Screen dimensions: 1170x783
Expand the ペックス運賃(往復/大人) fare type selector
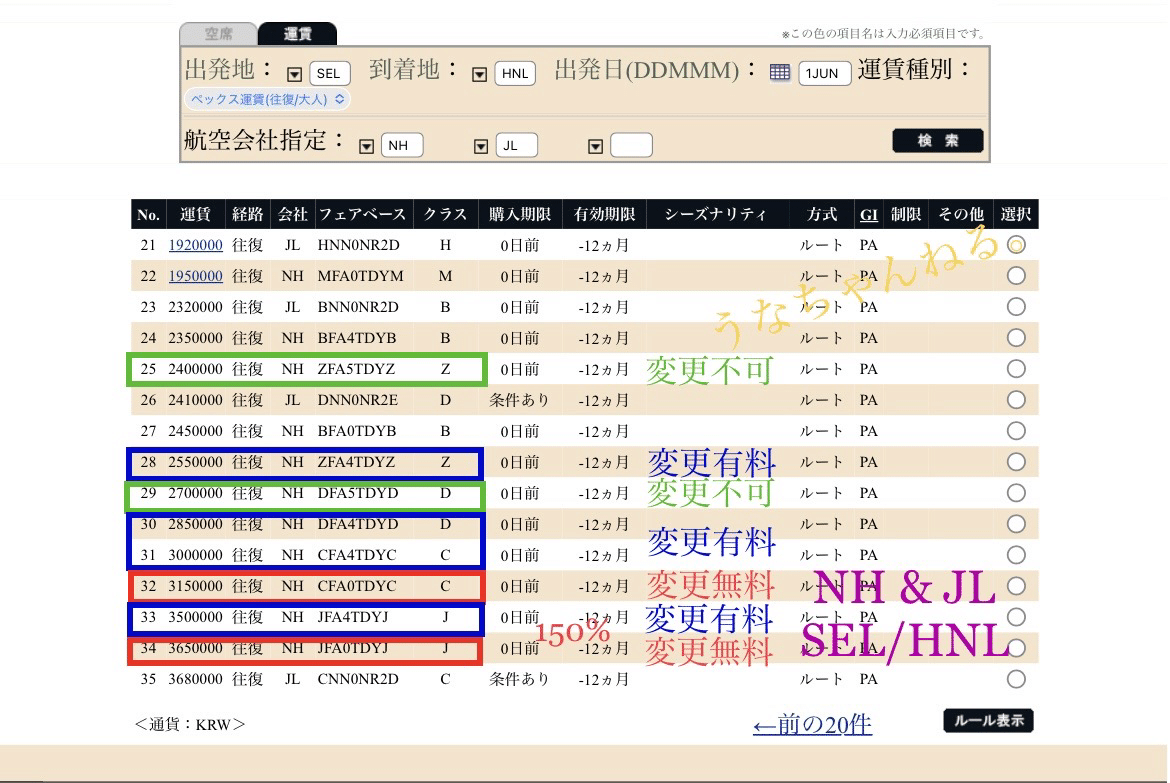point(267,99)
